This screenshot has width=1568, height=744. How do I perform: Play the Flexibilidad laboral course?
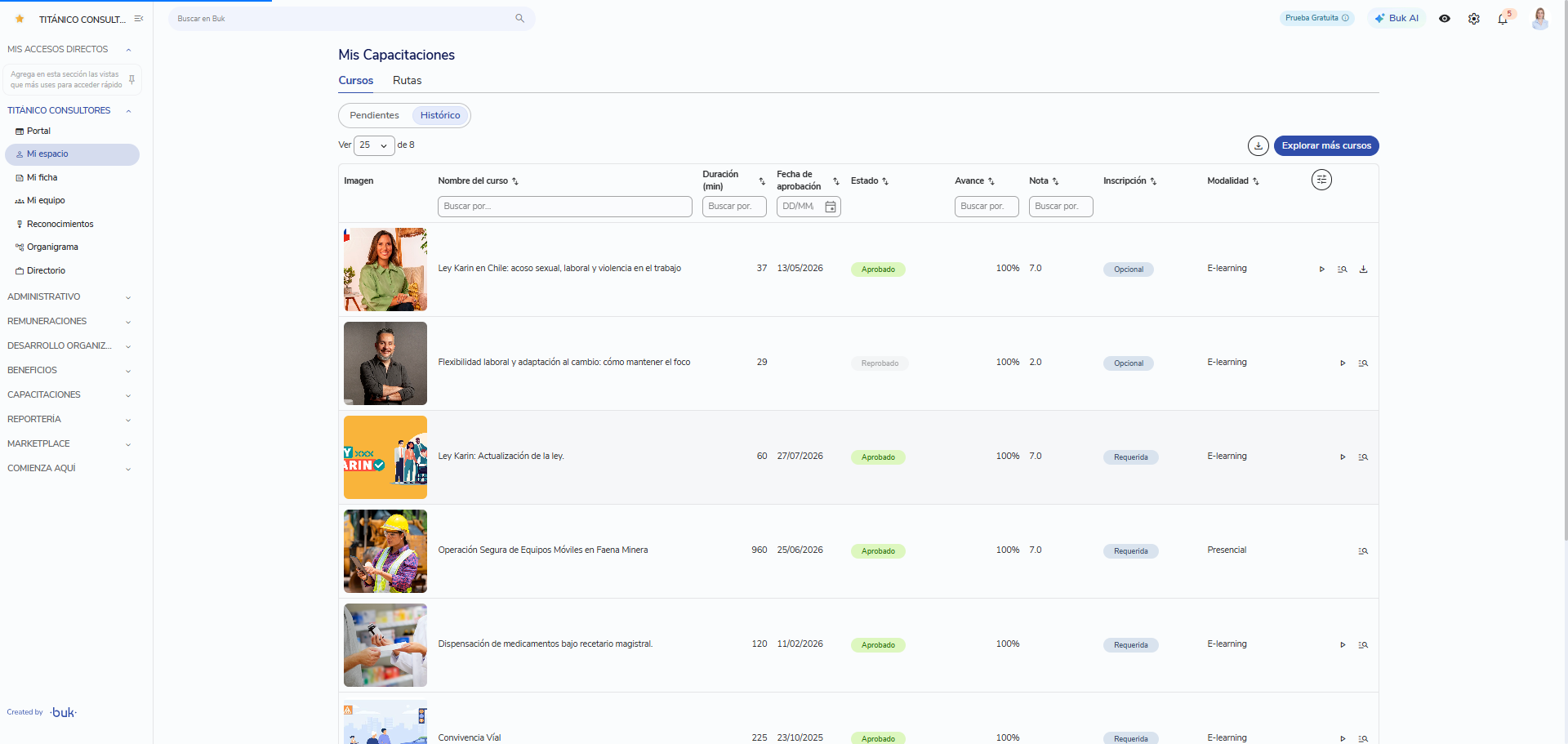point(1343,363)
